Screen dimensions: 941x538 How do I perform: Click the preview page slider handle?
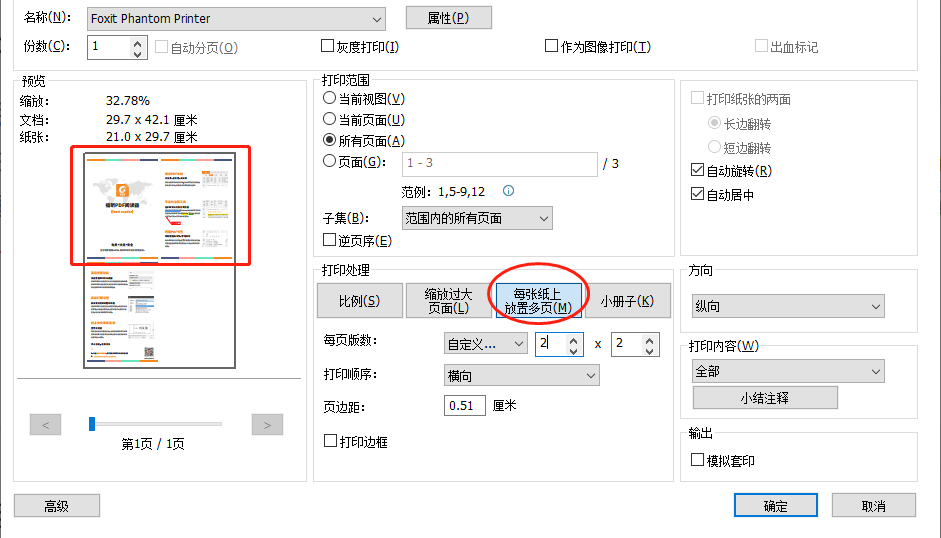92,424
